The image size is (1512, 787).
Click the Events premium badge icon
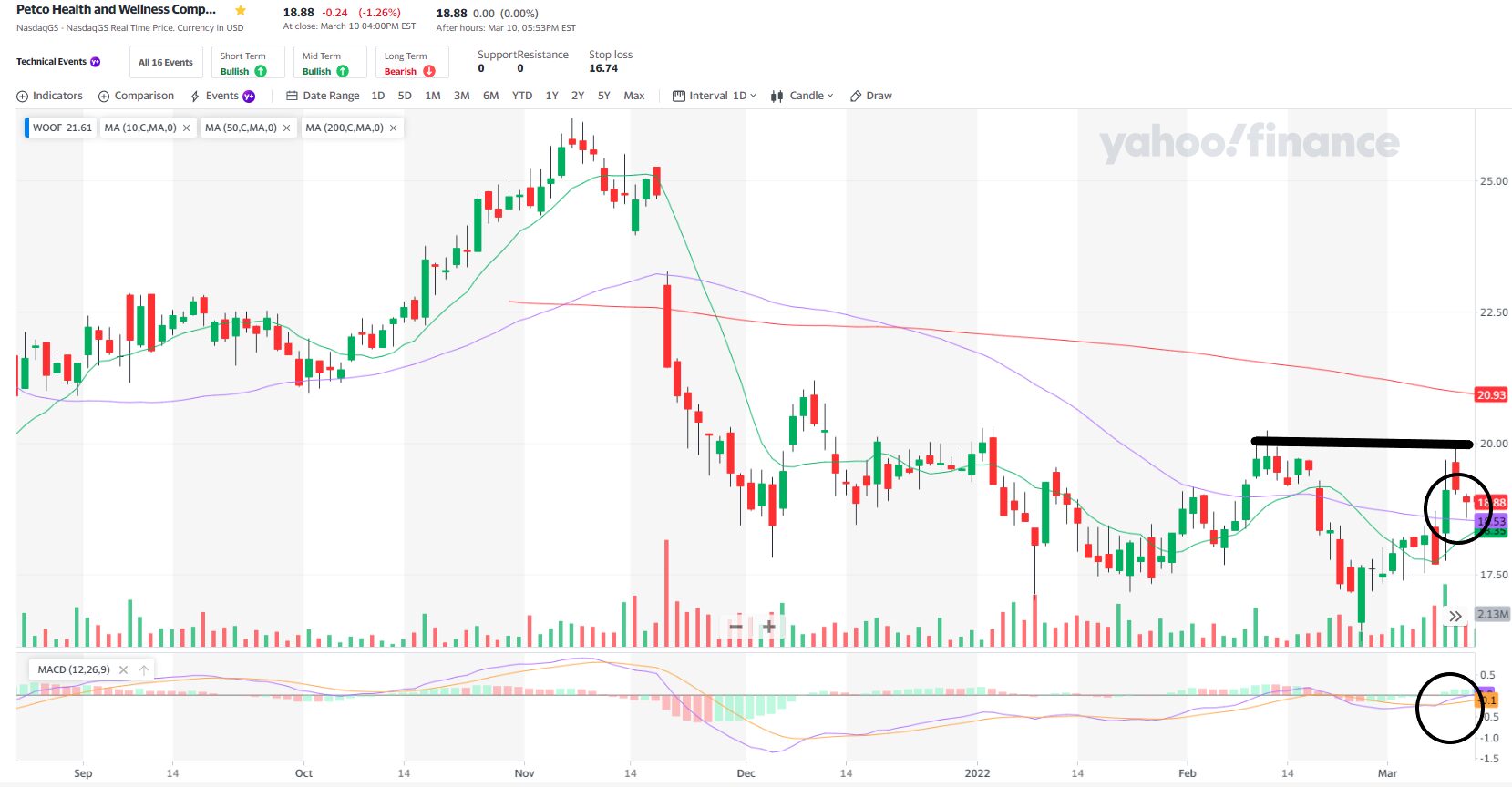click(249, 96)
